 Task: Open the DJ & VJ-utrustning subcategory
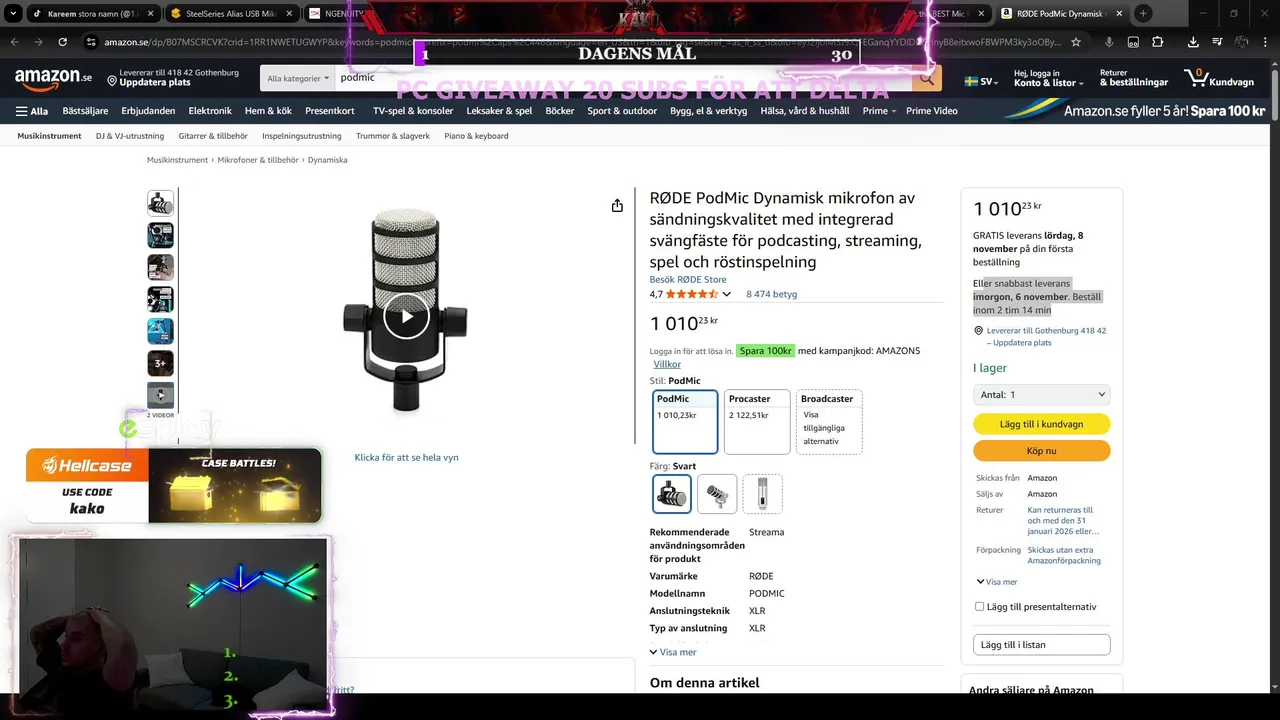coord(130,136)
